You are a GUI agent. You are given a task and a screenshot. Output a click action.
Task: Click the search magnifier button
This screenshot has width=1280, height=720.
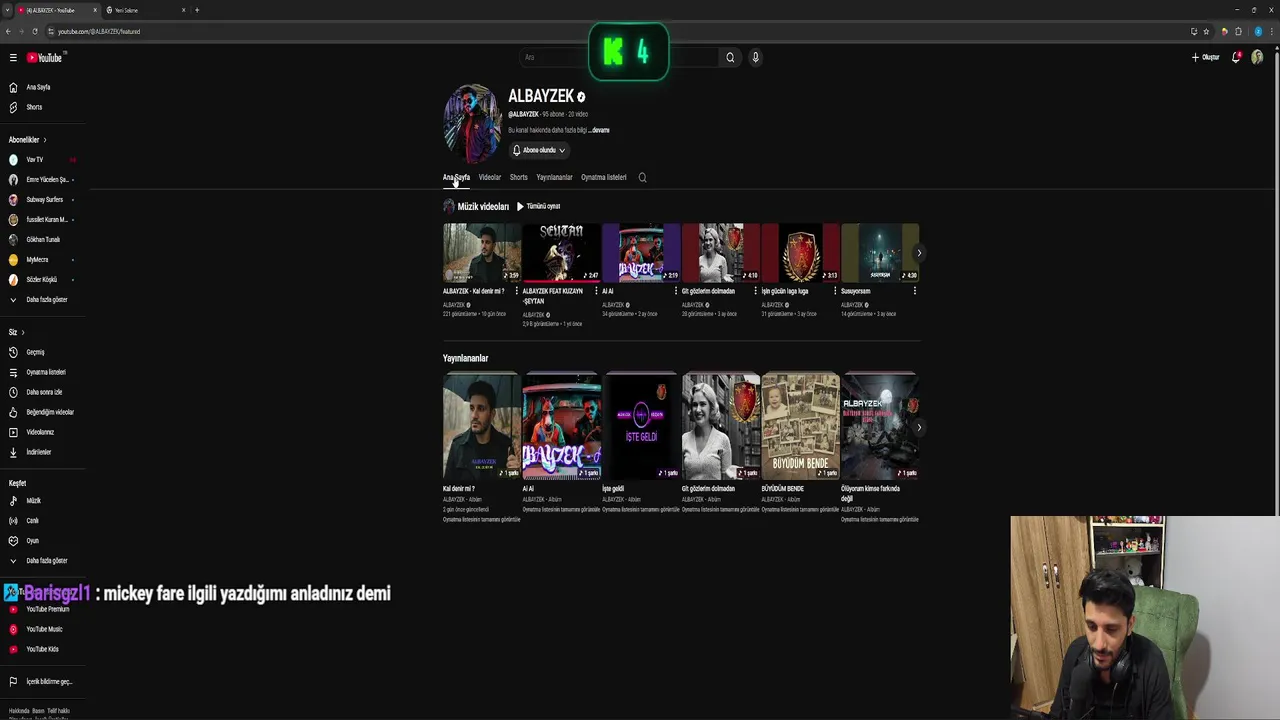tap(730, 57)
